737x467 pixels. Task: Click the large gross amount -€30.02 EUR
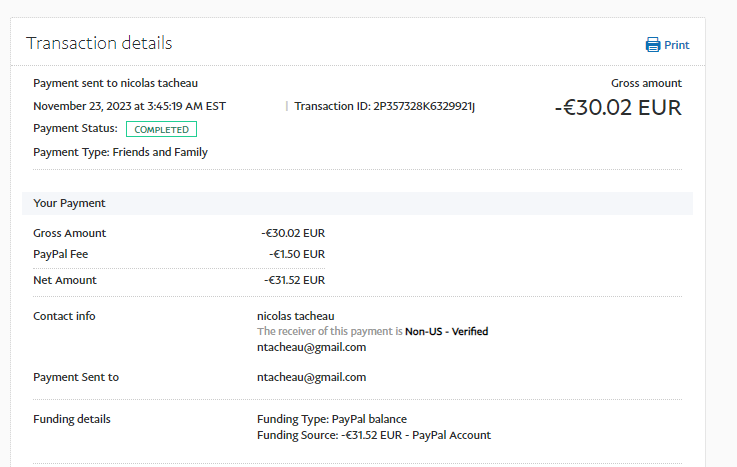[618, 107]
